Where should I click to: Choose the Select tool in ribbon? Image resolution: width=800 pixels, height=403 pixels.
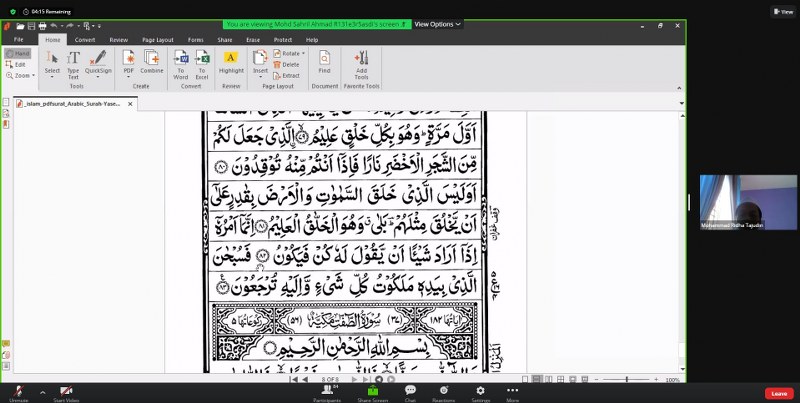[52, 64]
